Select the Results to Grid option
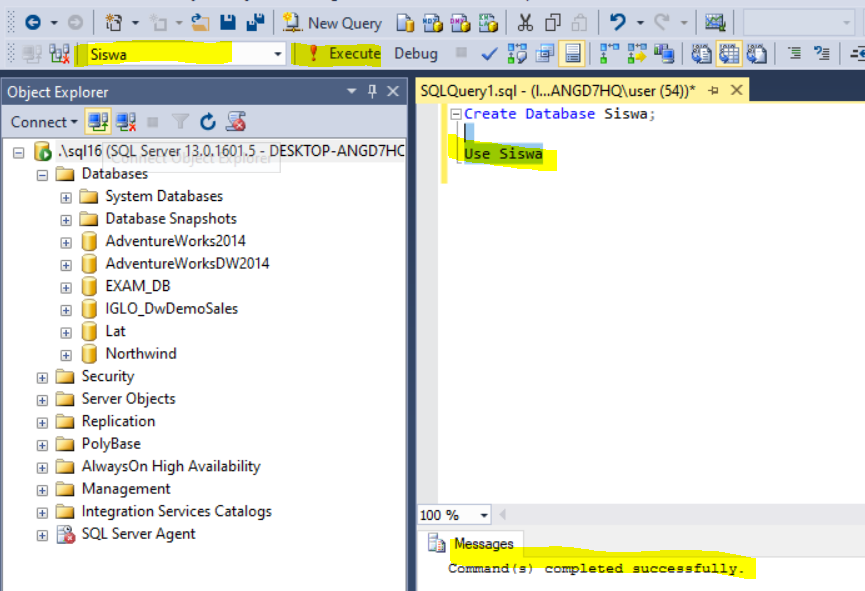 [729, 54]
